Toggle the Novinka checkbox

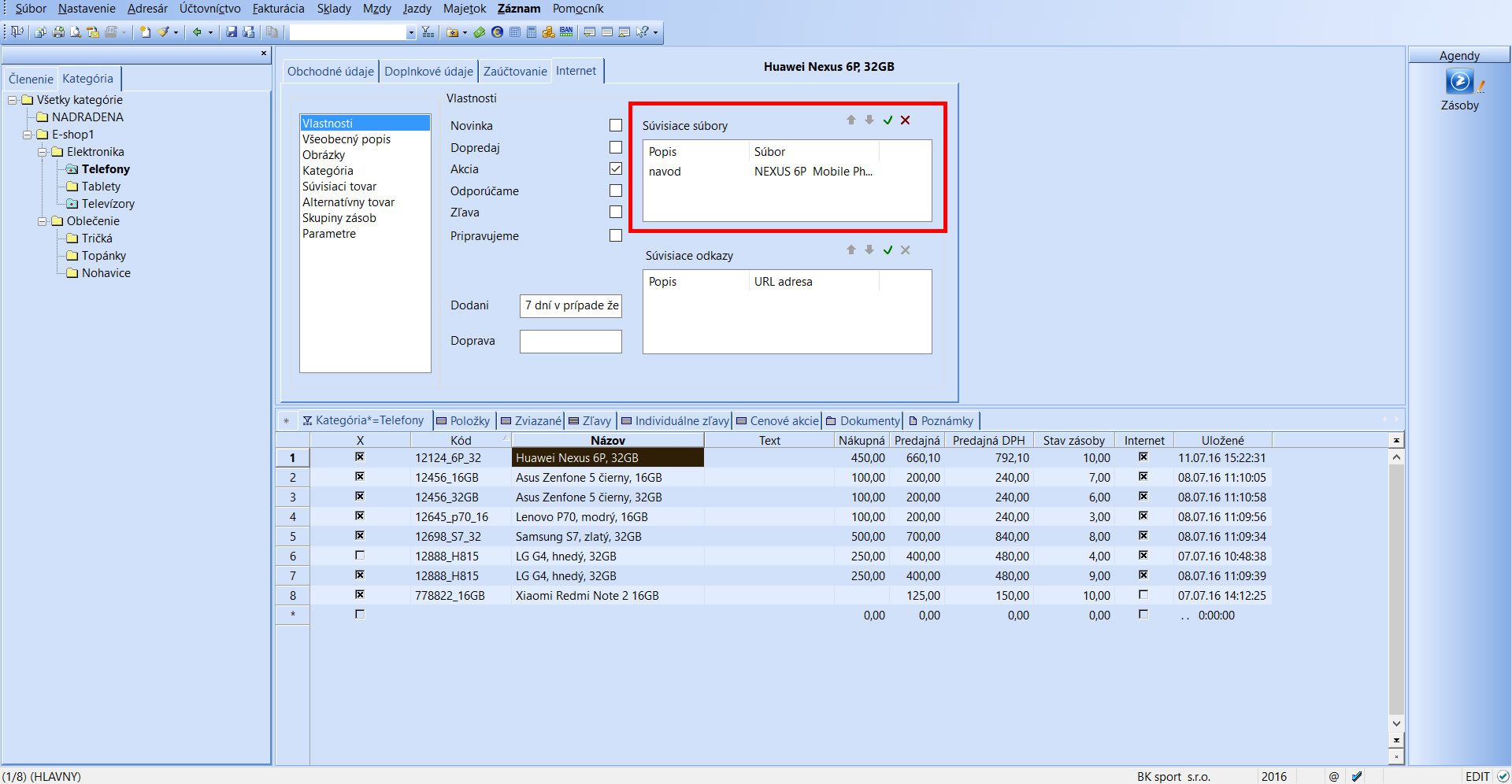616,125
